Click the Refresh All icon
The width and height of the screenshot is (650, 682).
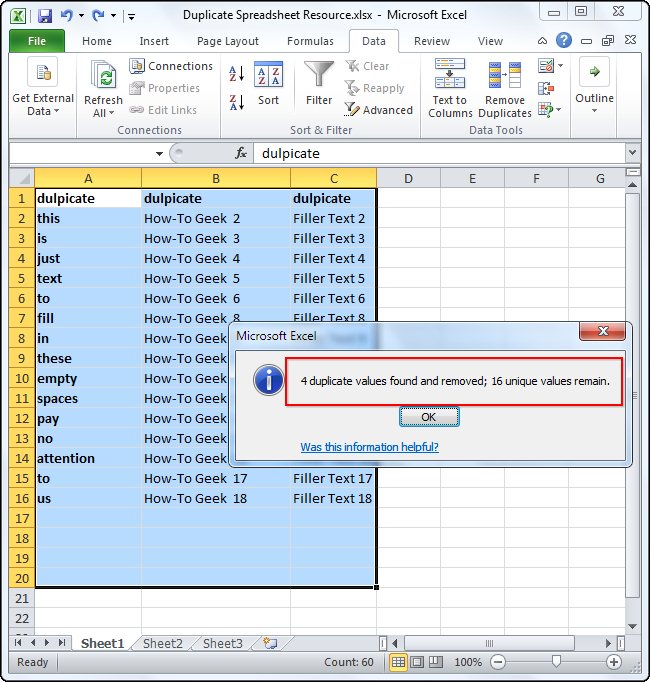click(x=104, y=75)
